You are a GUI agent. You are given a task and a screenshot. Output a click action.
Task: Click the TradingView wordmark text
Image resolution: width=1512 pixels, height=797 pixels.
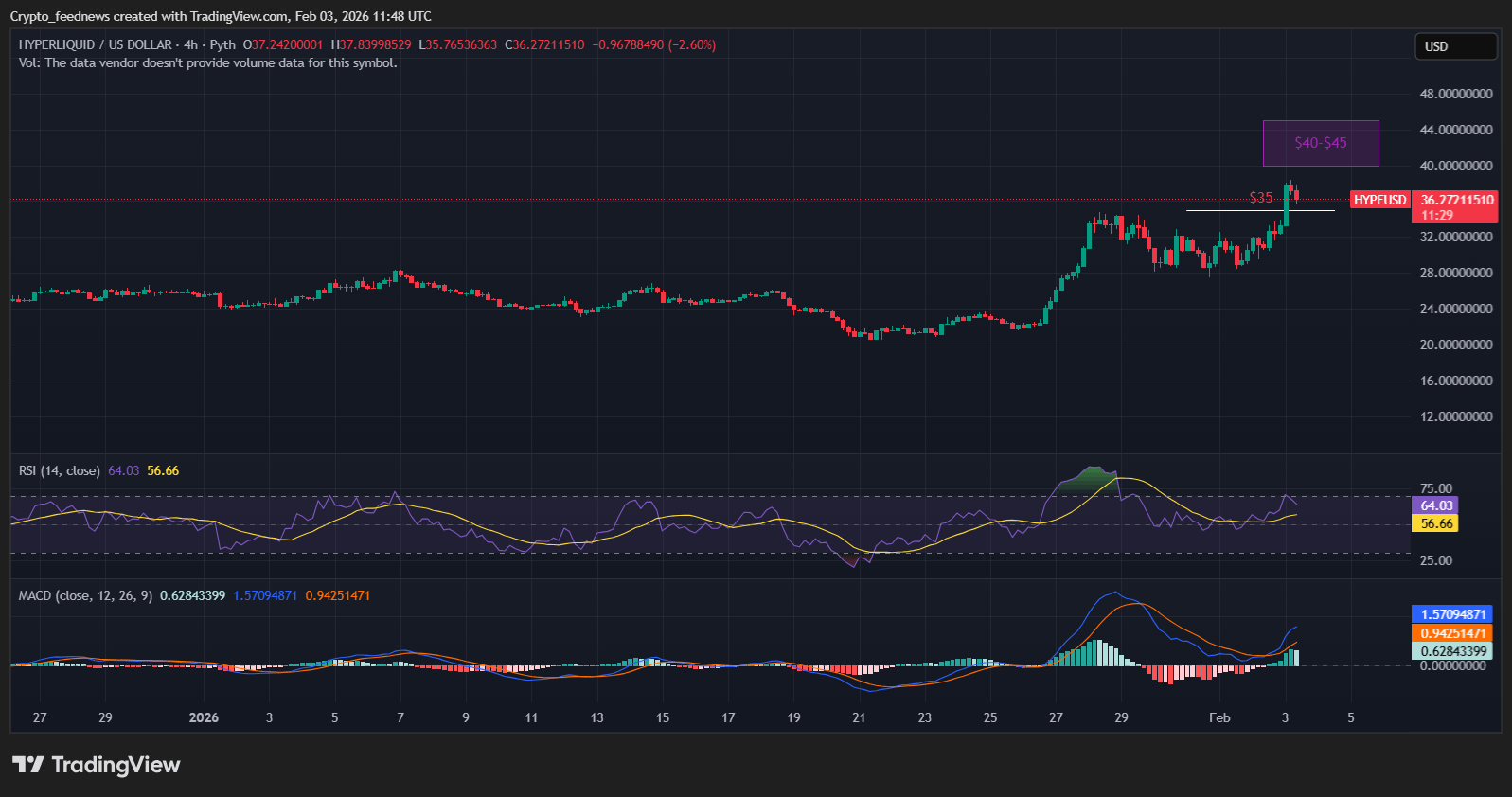tap(116, 765)
